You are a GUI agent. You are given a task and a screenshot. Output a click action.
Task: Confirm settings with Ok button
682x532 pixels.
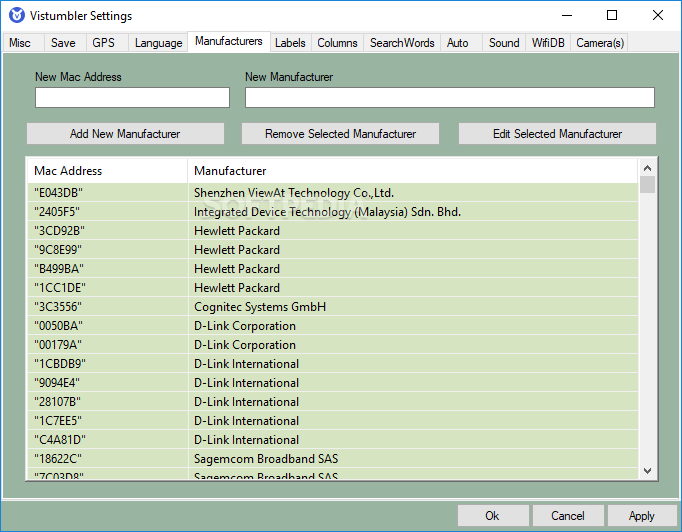[492, 515]
